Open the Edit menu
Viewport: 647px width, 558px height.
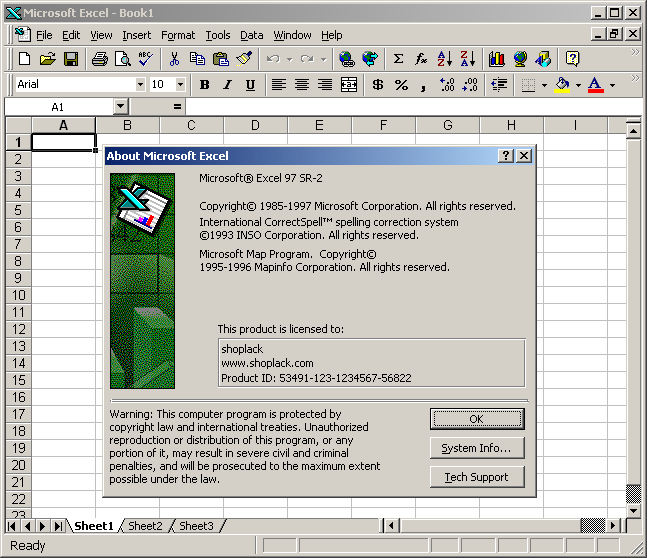(x=71, y=35)
